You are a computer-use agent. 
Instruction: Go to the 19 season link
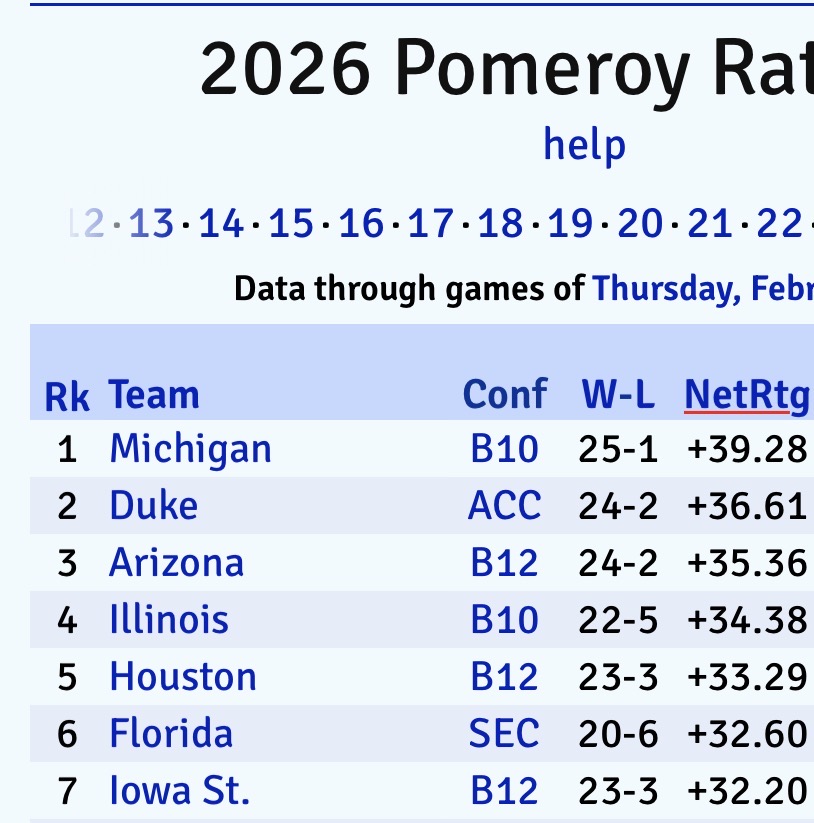pos(570,224)
